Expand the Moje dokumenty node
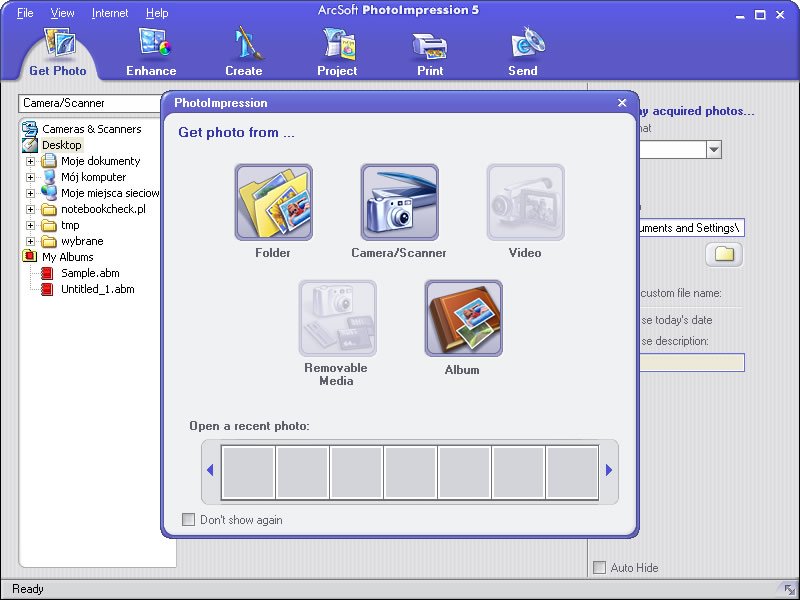 point(30,161)
